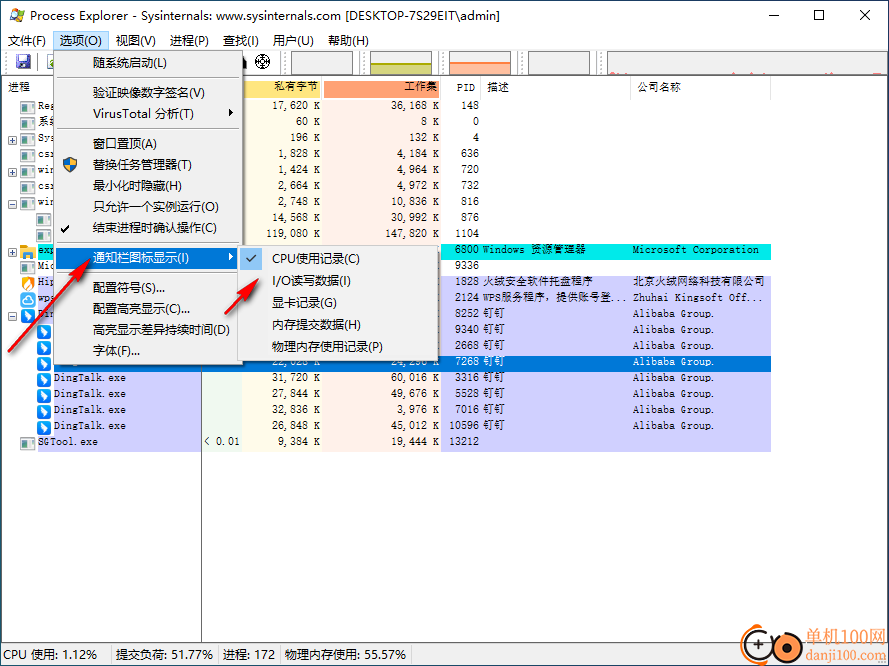889x666 pixels.
Task: Sort by PID column header
Action: pyautogui.click(x=460, y=87)
